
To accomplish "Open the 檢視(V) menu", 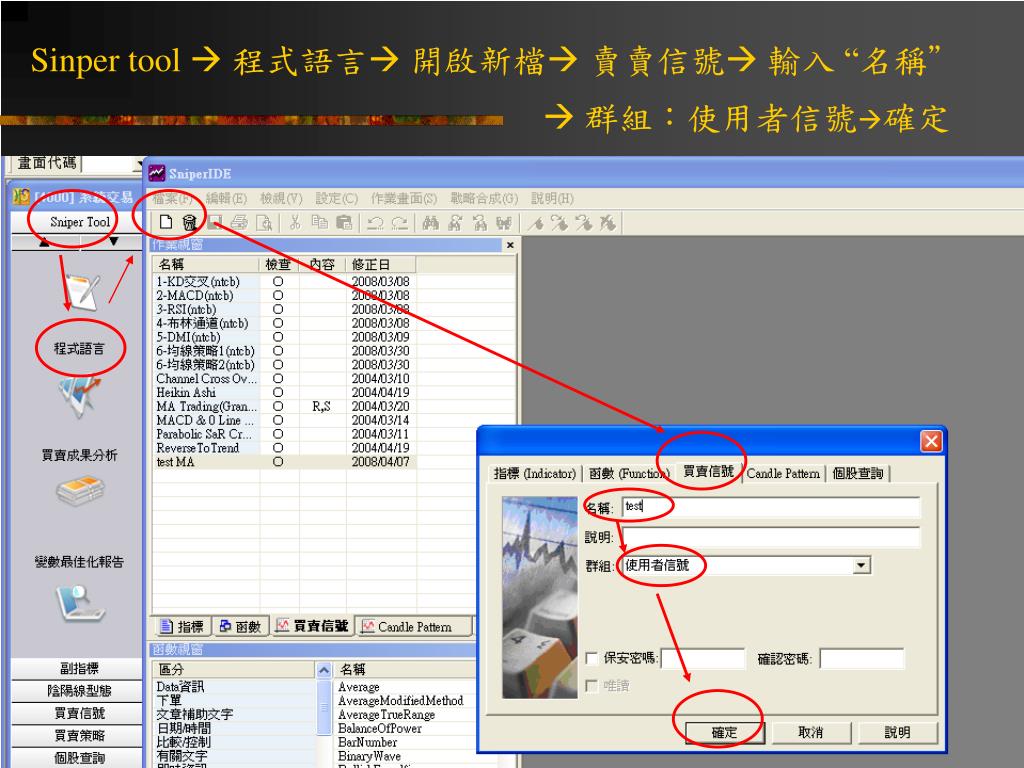I will pyautogui.click(x=281, y=198).
